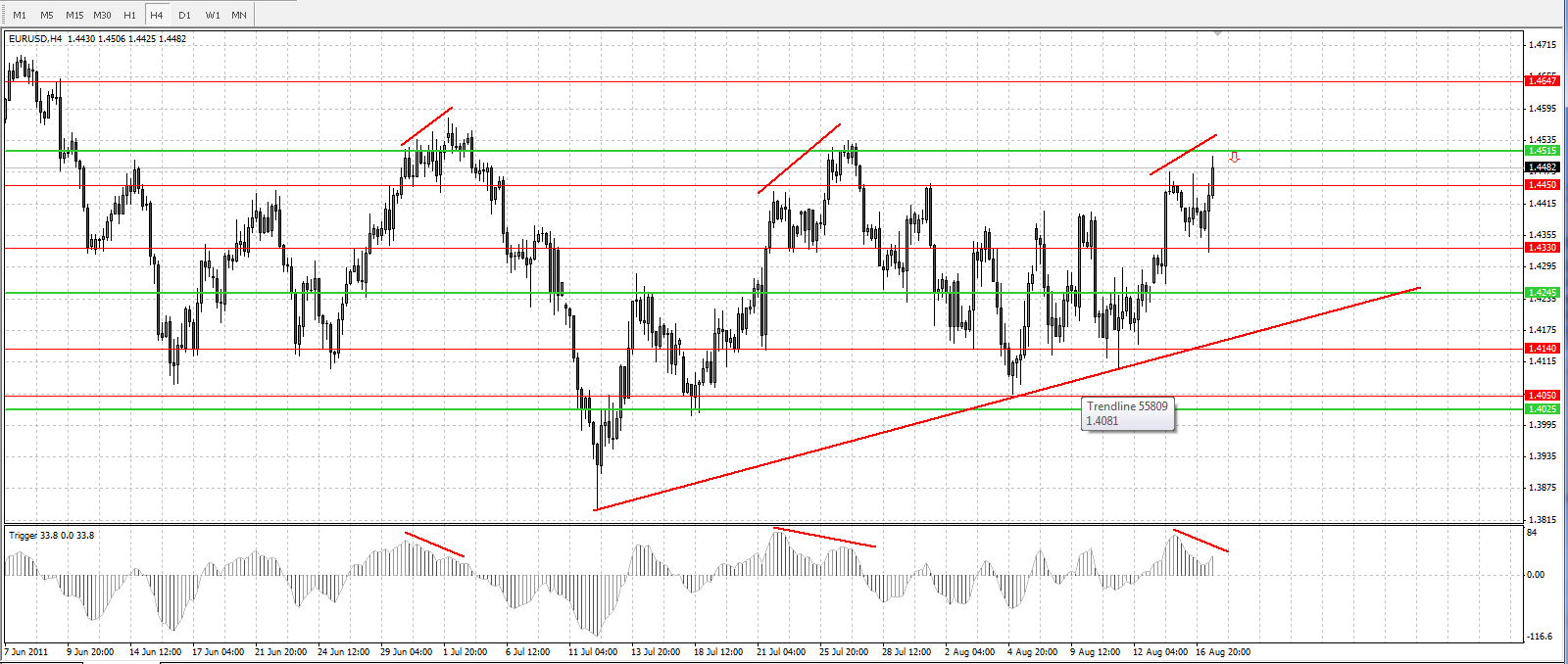Click the 1.3815 price scale value
The width and height of the screenshot is (1568, 664).
click(1543, 520)
